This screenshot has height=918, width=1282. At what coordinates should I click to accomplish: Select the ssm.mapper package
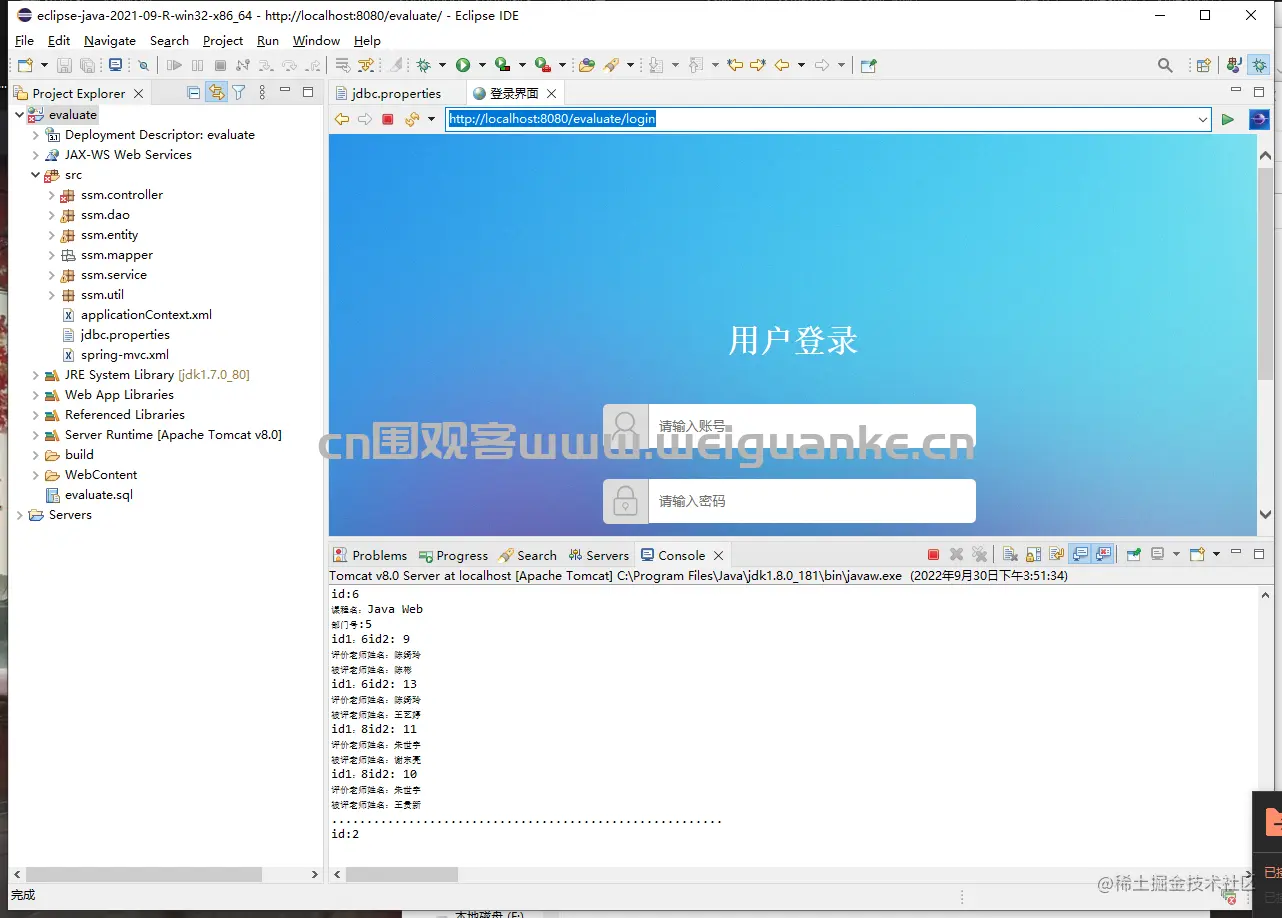[117, 255]
